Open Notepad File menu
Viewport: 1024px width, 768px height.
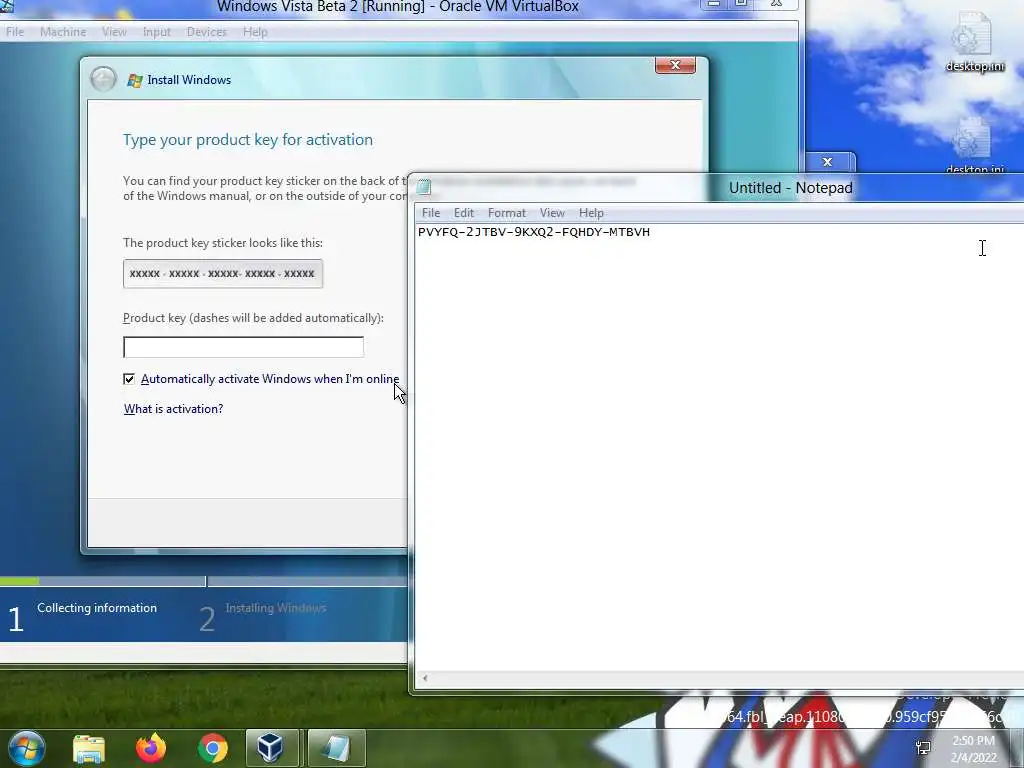(431, 213)
